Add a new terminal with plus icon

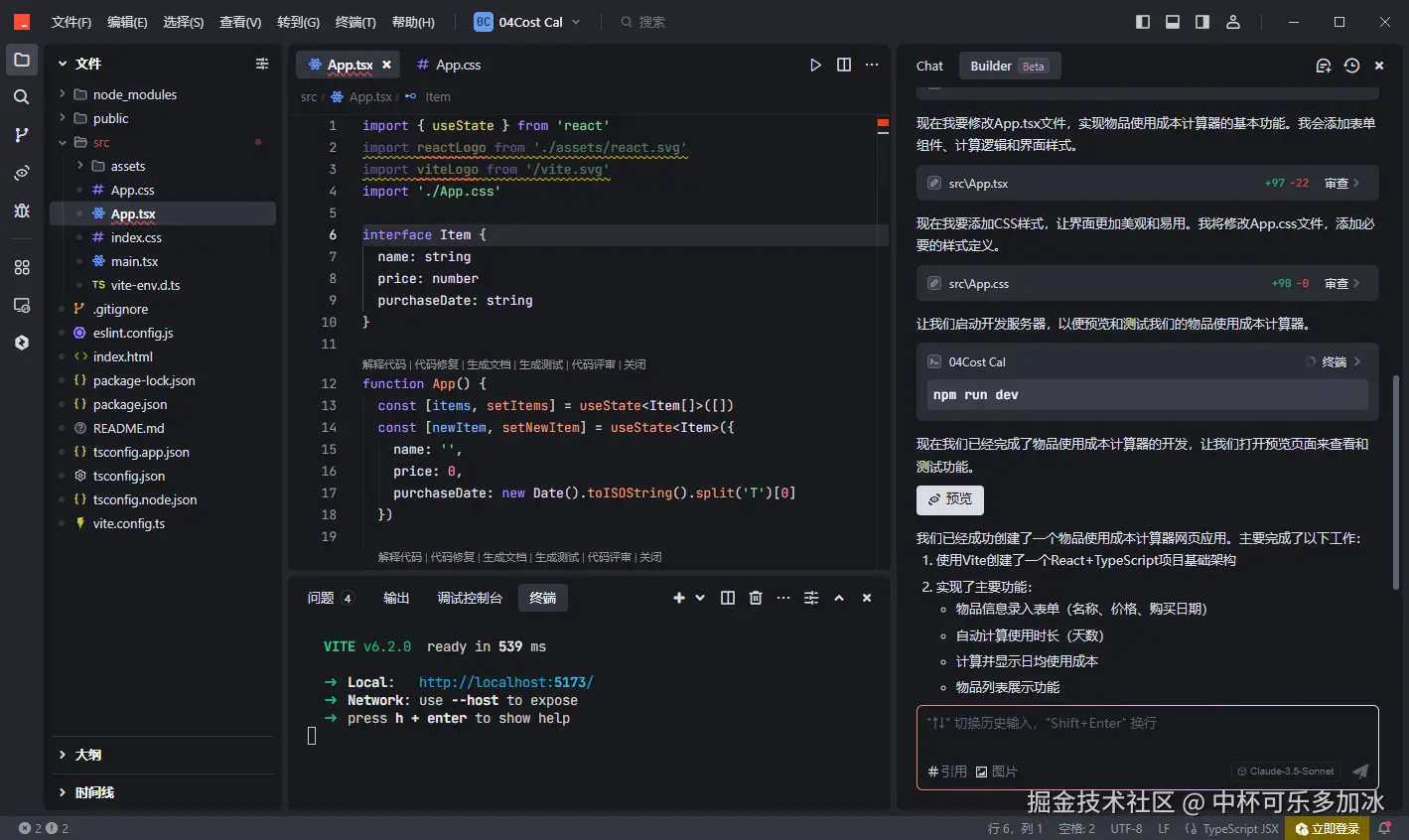tap(679, 598)
